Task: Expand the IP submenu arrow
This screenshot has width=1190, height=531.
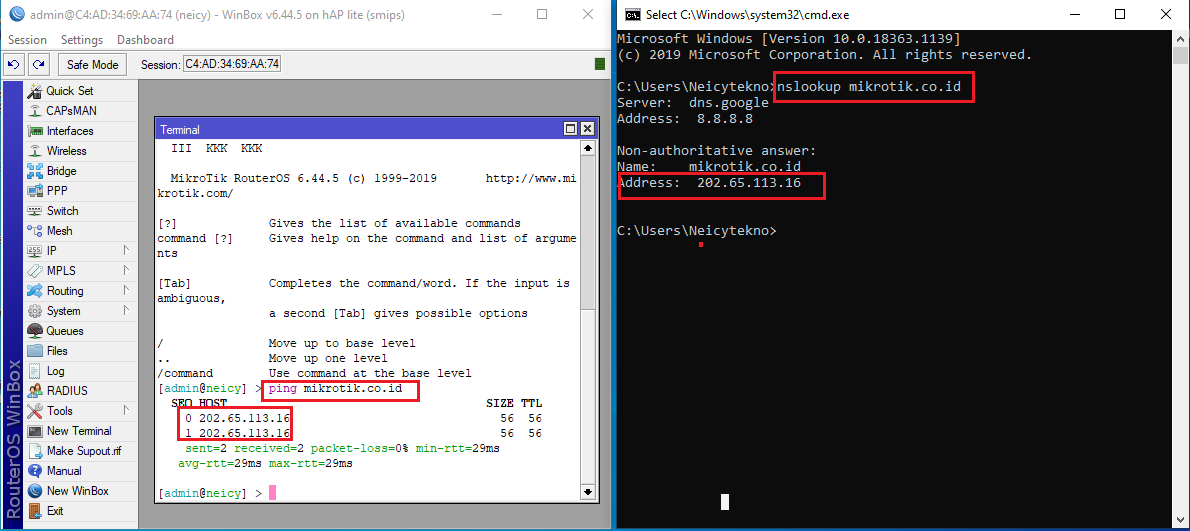Action: (125, 250)
